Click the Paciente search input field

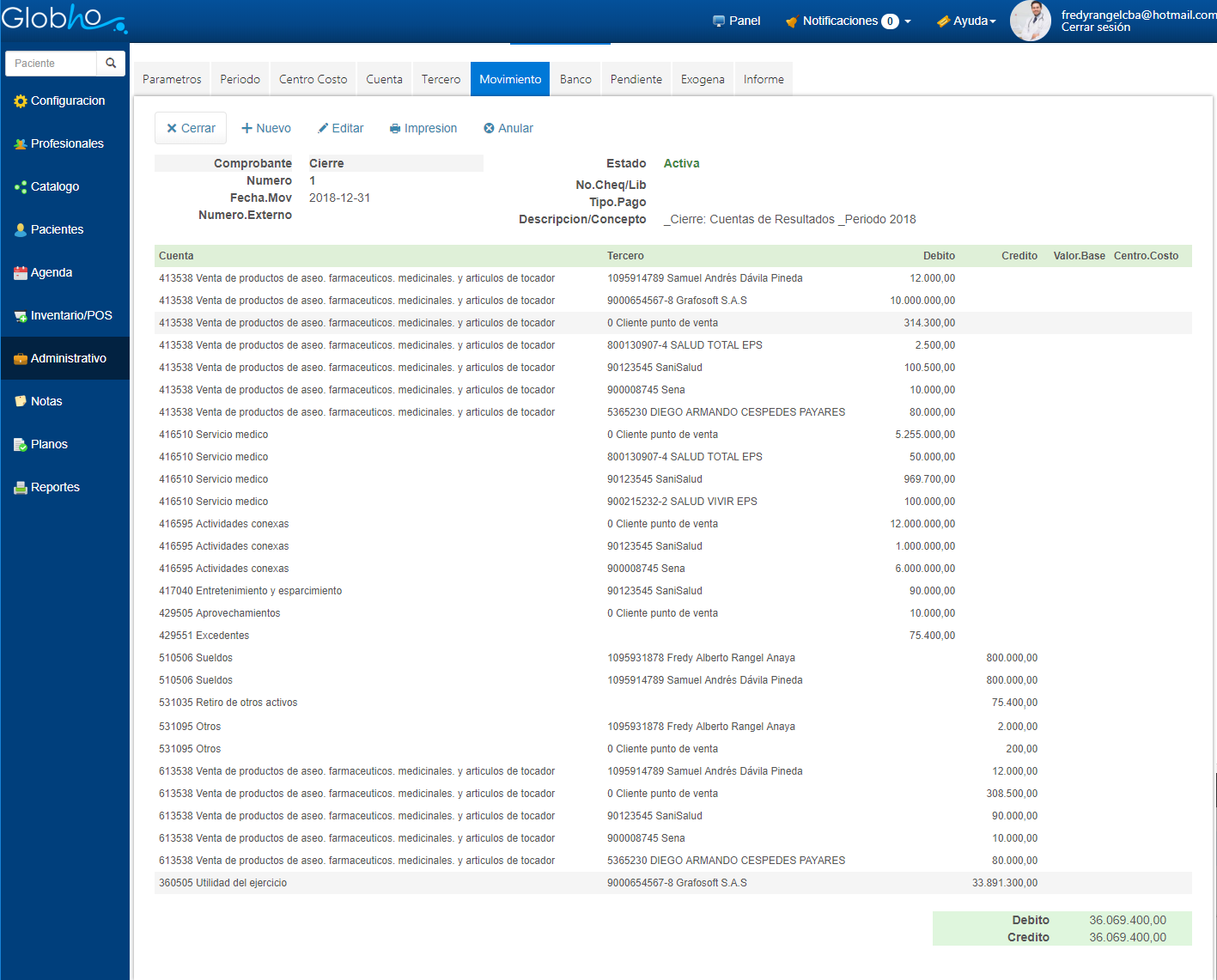pyautogui.click(x=52, y=64)
